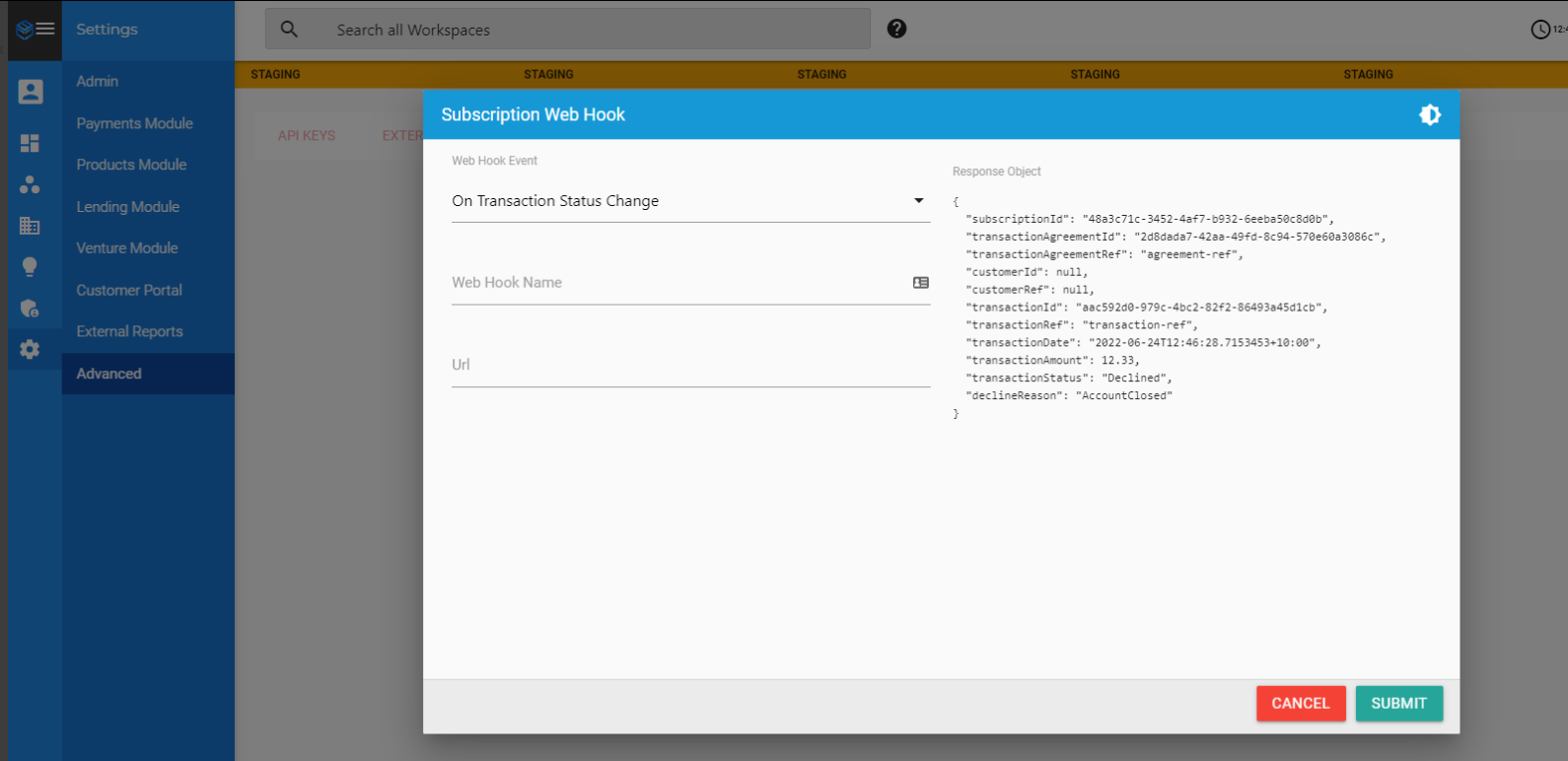The width and height of the screenshot is (1568, 761).
Task: Click the transactionStatus Declined line
Action: pyautogui.click(x=1069, y=379)
